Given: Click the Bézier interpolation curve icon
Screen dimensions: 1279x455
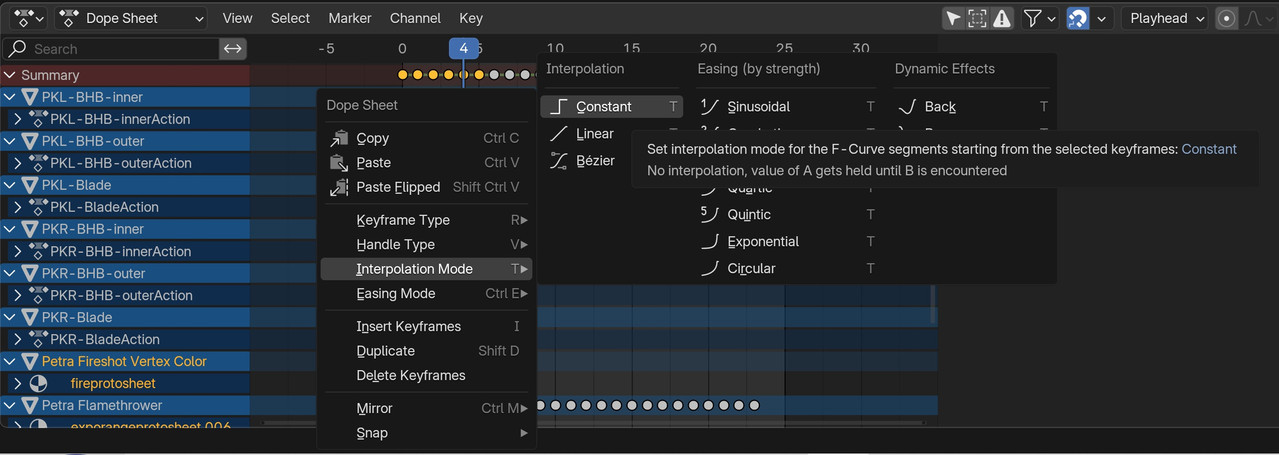Looking at the screenshot, I should tap(559, 160).
